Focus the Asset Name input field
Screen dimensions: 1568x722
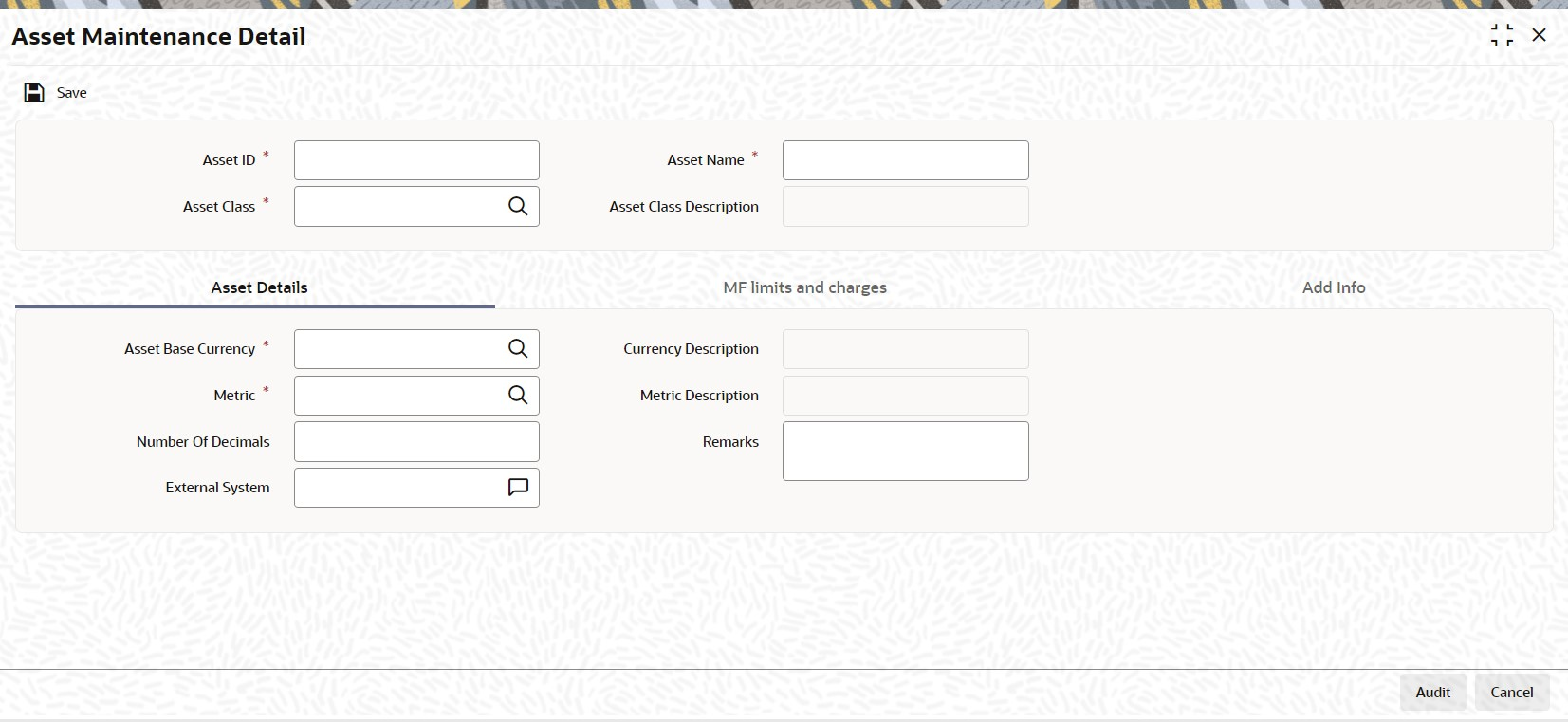click(x=906, y=160)
